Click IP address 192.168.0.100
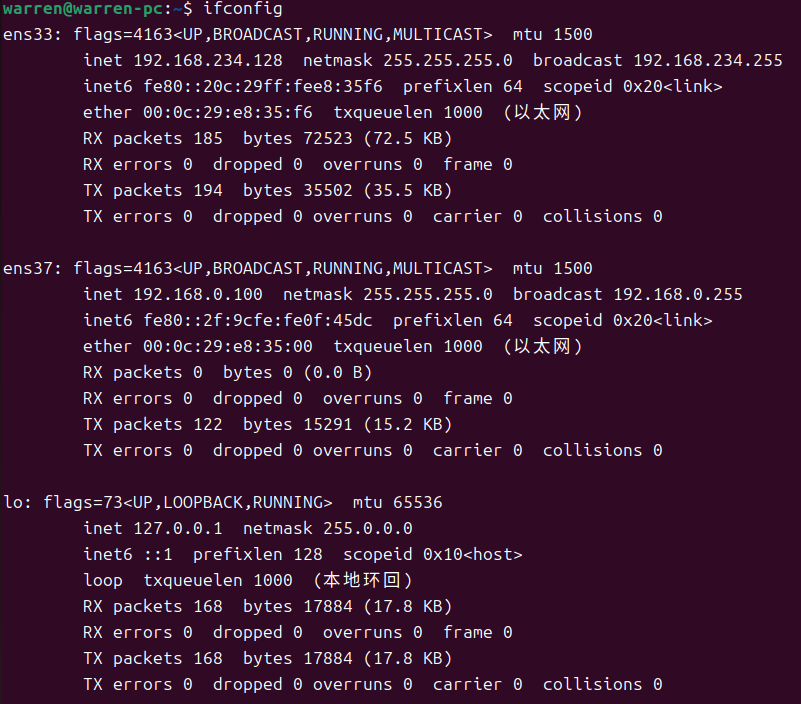Screen dimensions: 801x704 (198, 294)
